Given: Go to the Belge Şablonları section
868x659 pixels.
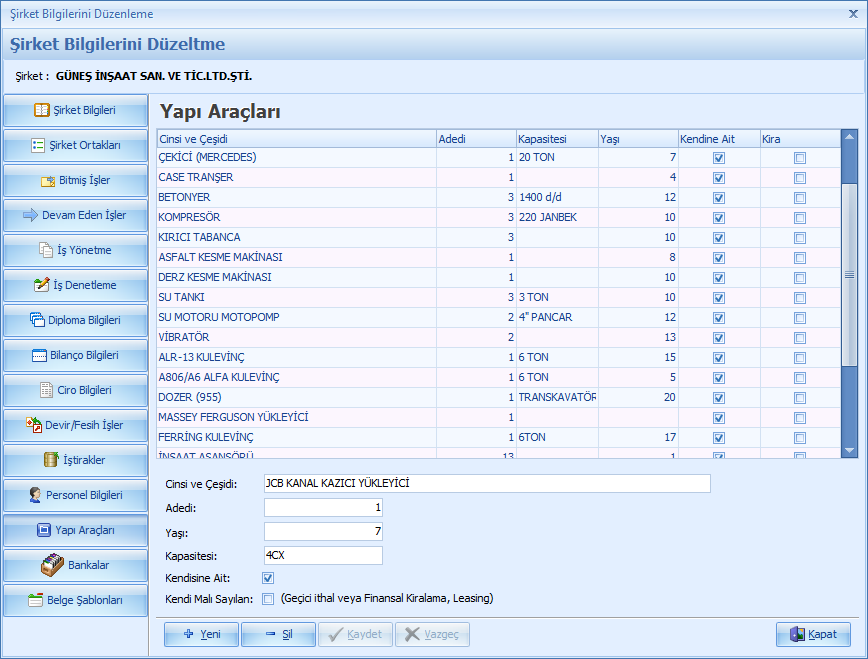Looking at the screenshot, I should [x=75, y=600].
